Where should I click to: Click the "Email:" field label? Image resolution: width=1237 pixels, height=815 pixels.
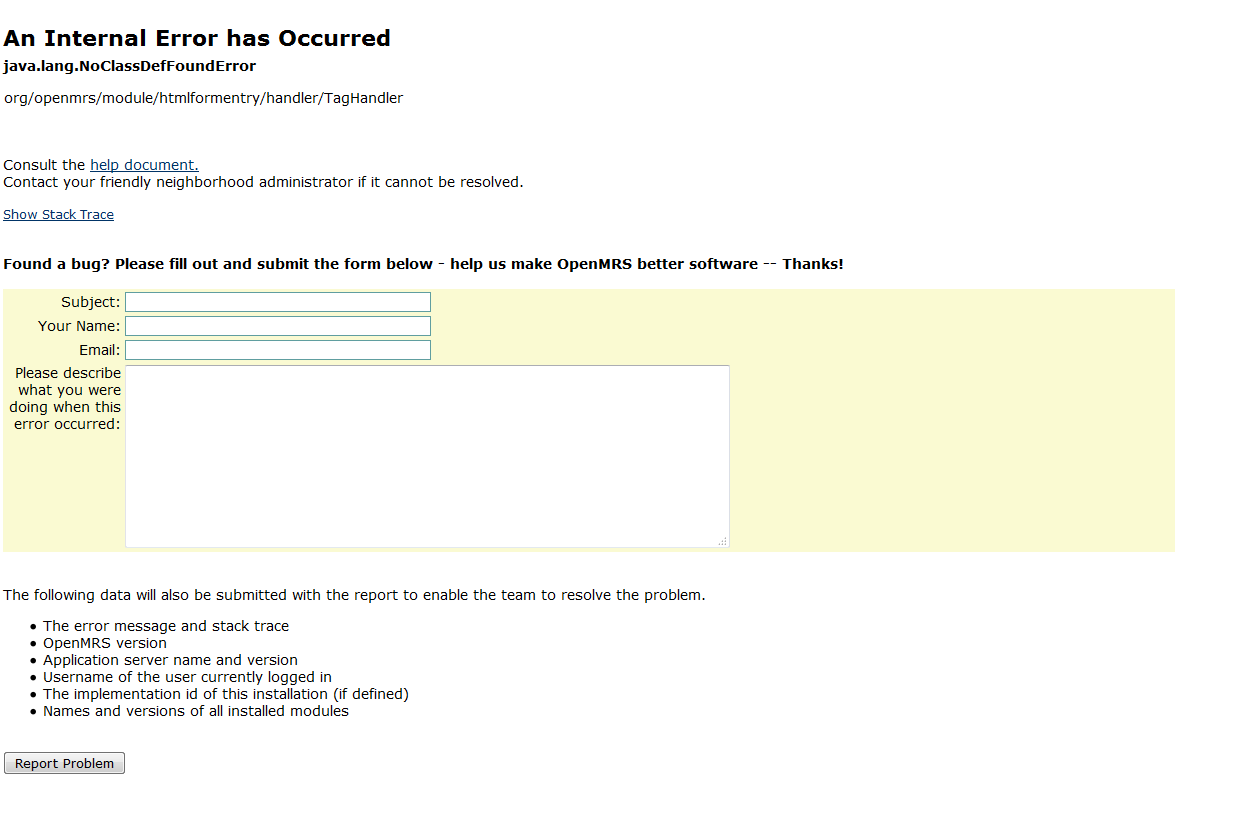click(99, 350)
